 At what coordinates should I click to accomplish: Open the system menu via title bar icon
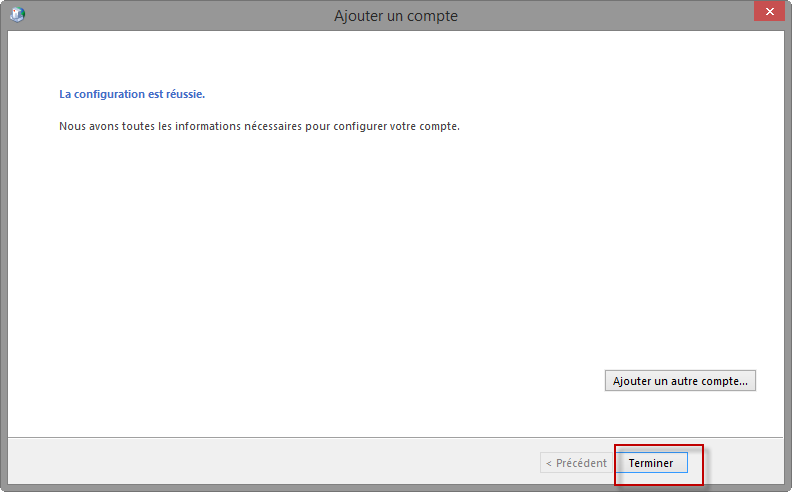point(18,15)
